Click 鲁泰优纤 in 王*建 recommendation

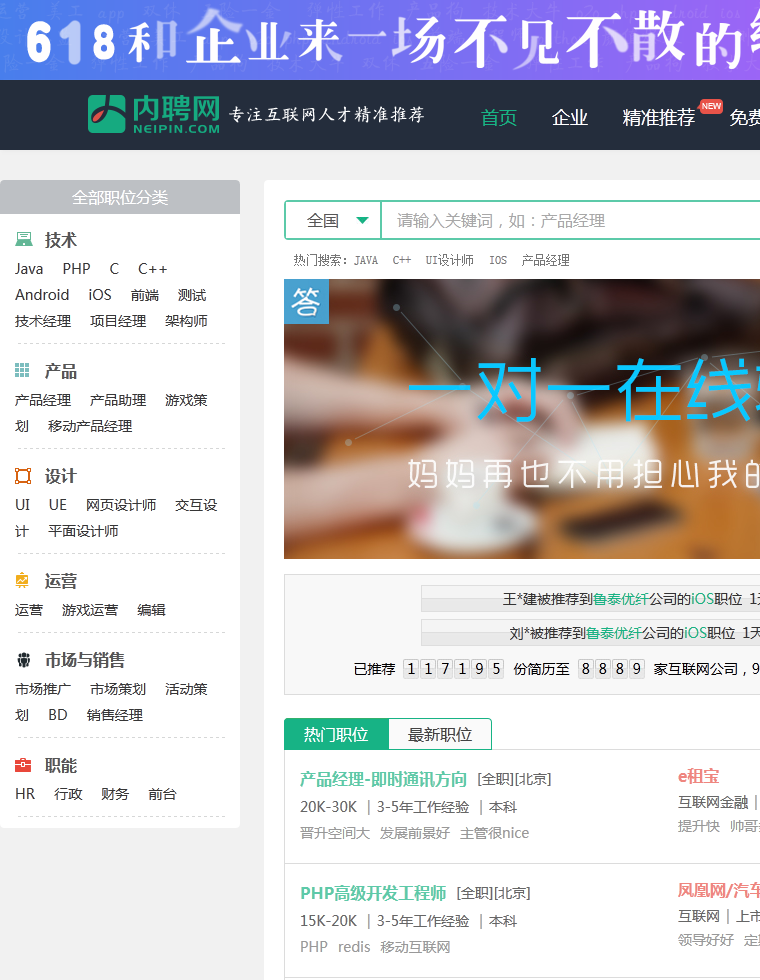[620, 599]
